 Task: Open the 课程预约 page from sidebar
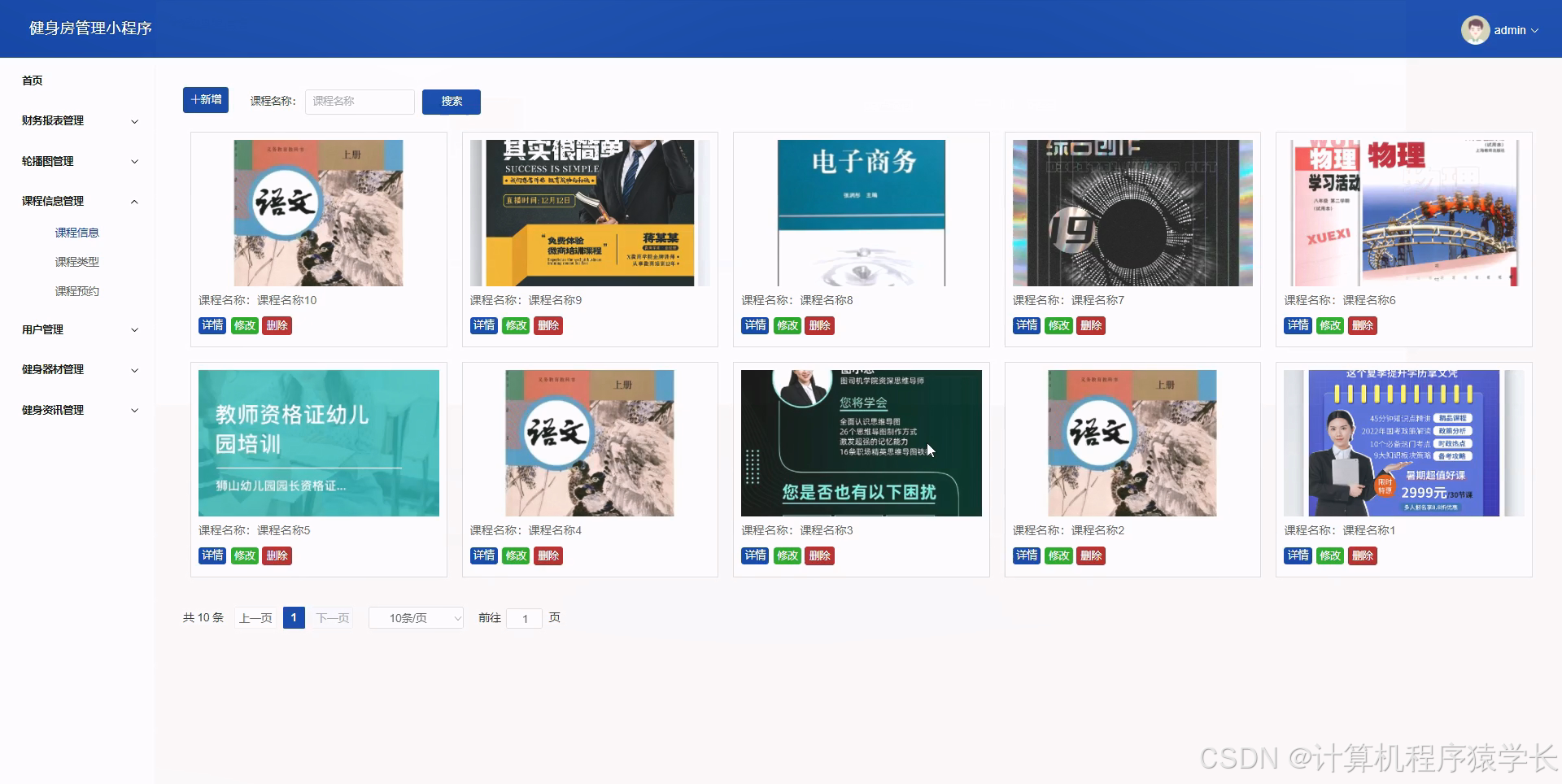pos(76,290)
